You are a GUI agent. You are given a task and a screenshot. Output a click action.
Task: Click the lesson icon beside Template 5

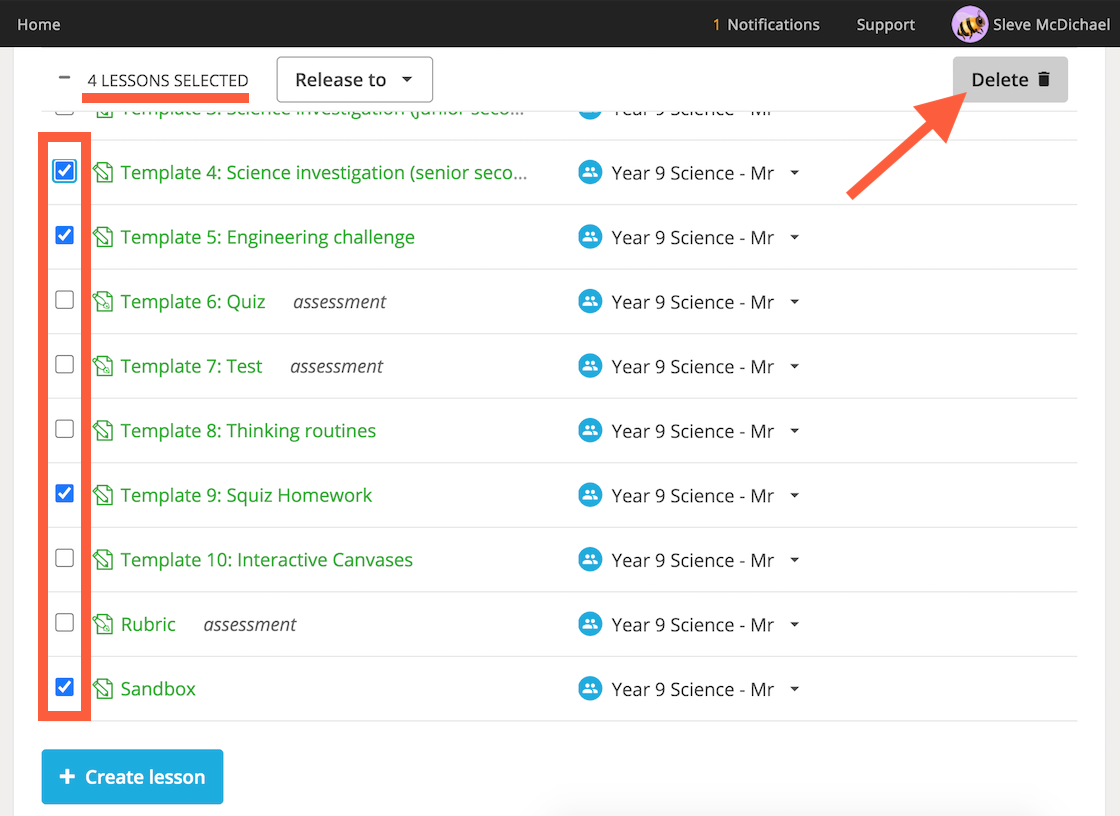[x=103, y=237]
